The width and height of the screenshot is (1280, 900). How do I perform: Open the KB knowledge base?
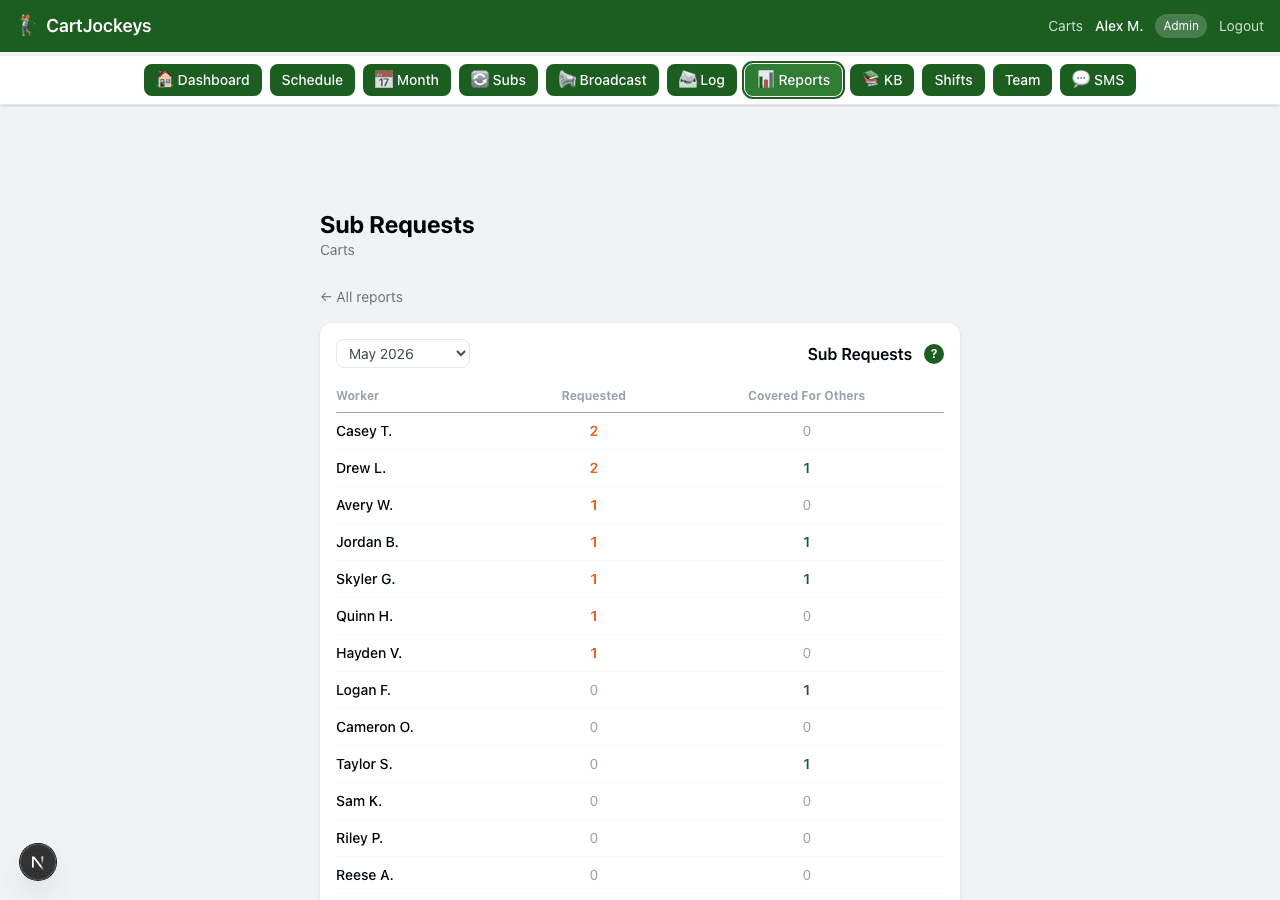tap(882, 80)
